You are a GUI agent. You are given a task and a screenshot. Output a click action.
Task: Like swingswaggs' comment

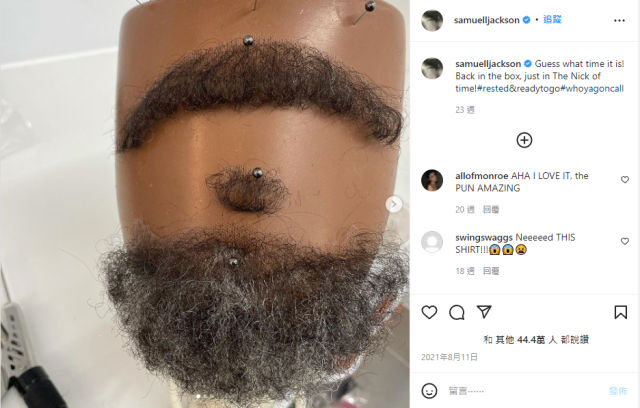click(624, 241)
